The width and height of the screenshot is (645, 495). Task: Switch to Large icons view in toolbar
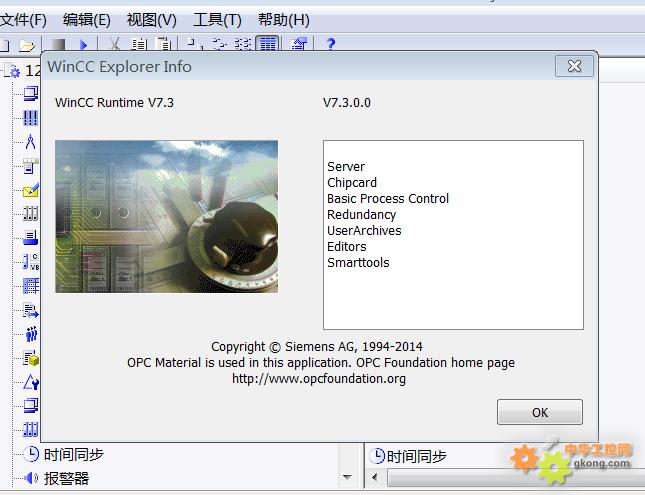coord(195,44)
